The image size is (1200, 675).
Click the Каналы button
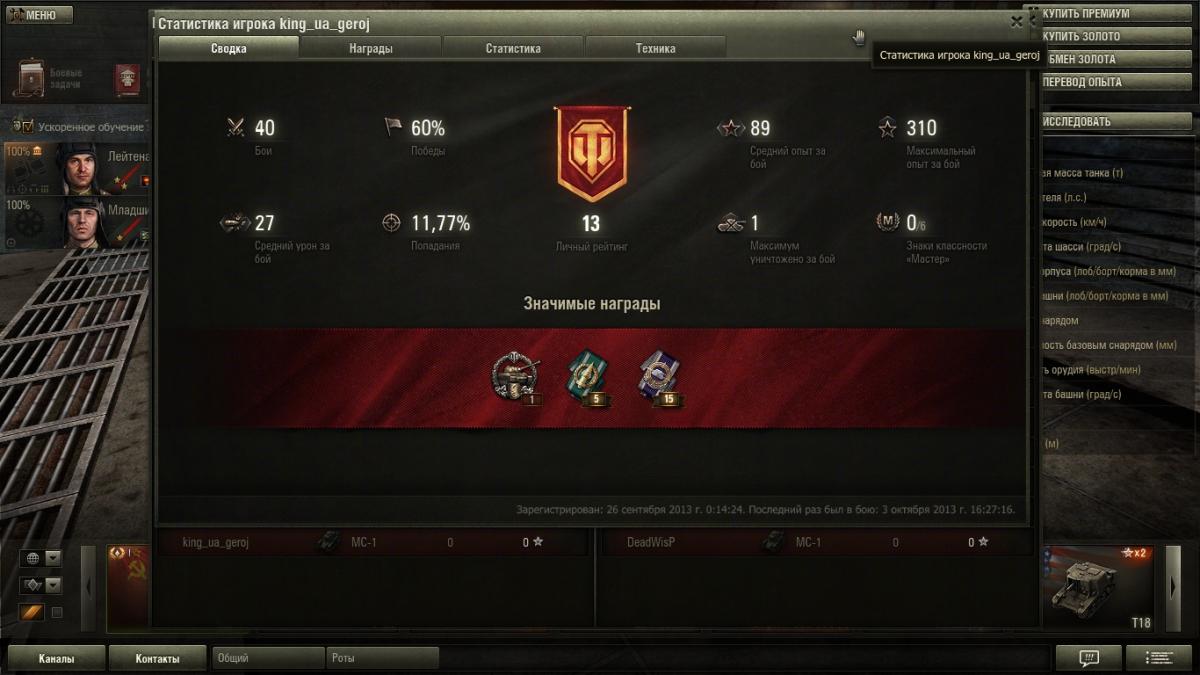pyautogui.click(x=56, y=659)
